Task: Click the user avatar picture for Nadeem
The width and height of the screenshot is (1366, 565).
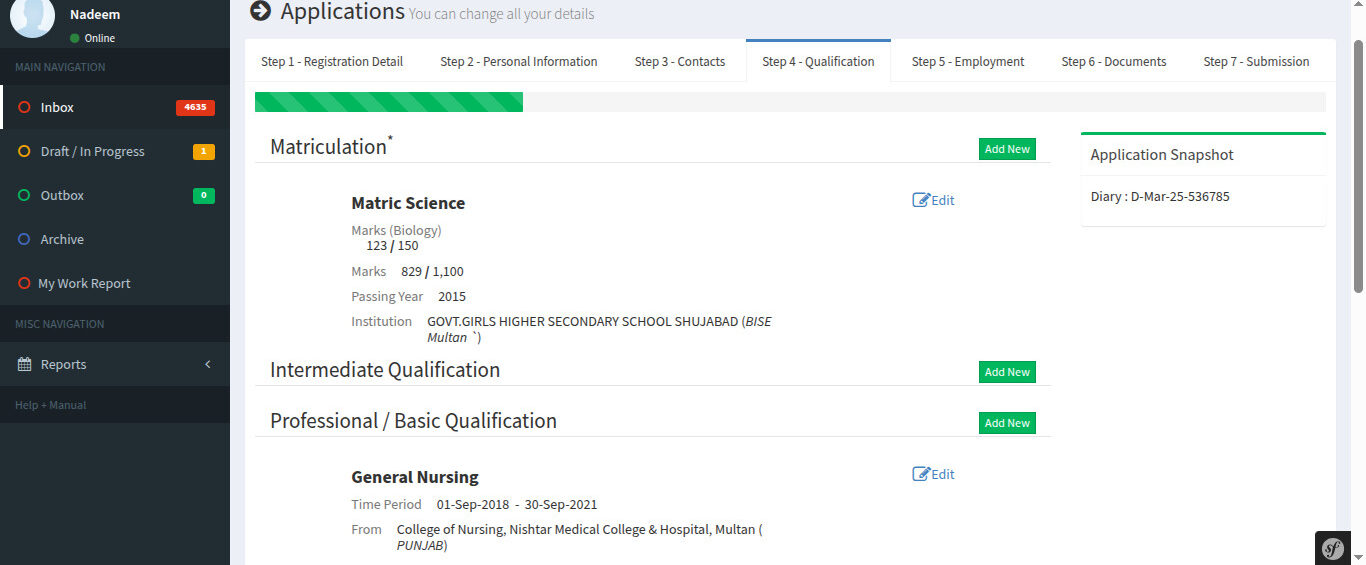Action: point(32,18)
